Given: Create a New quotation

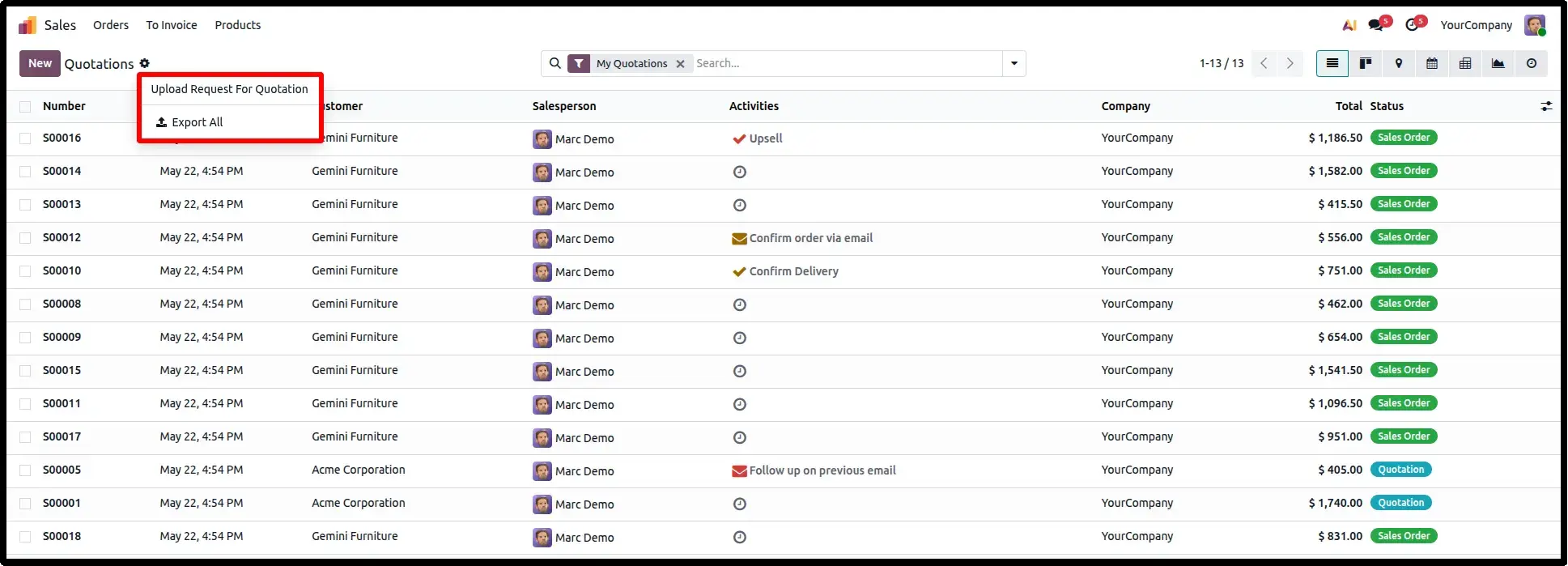Looking at the screenshot, I should click(x=40, y=63).
